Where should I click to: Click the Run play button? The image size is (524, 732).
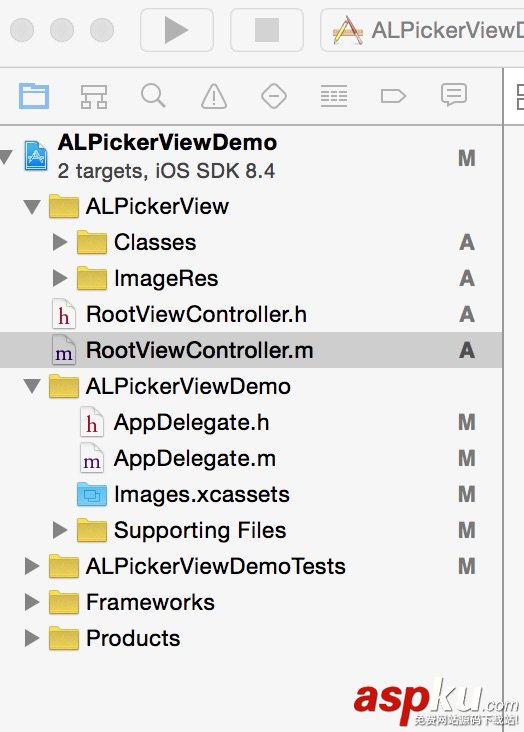coord(177,30)
